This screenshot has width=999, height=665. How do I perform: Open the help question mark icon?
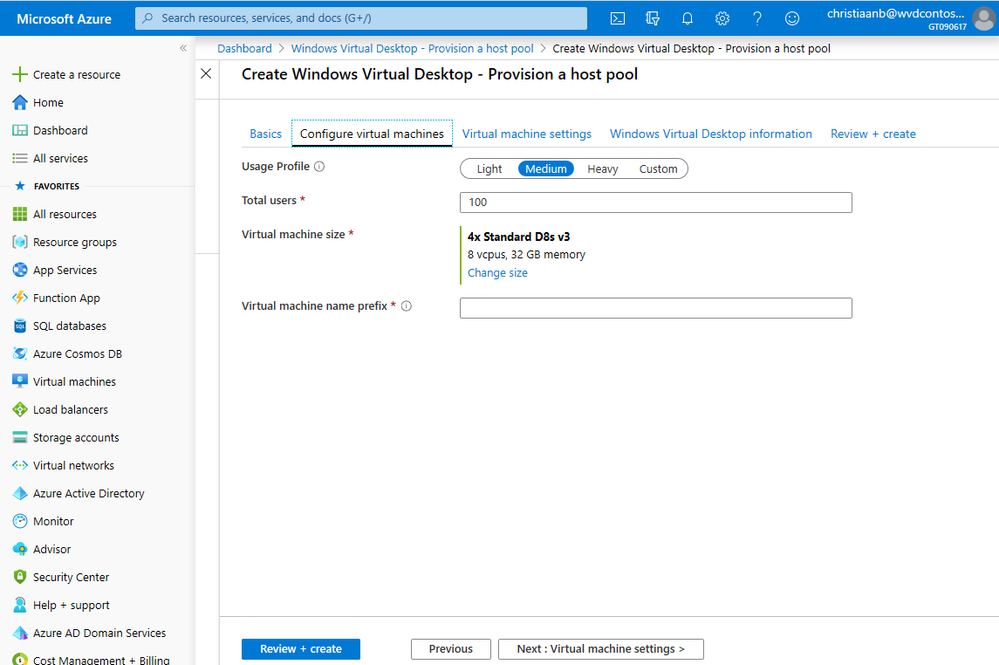(x=757, y=18)
